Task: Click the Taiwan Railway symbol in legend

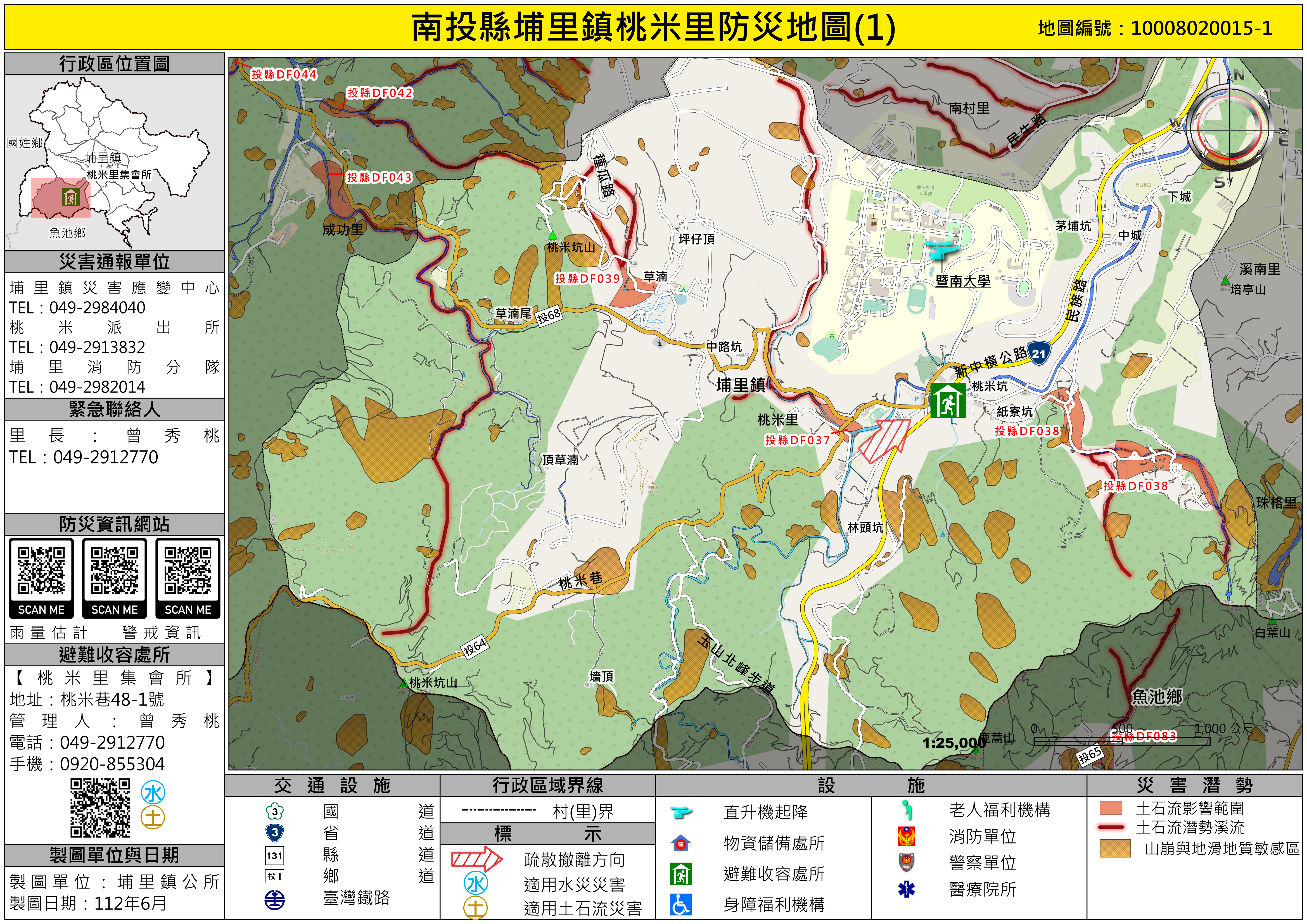Action: (274, 900)
